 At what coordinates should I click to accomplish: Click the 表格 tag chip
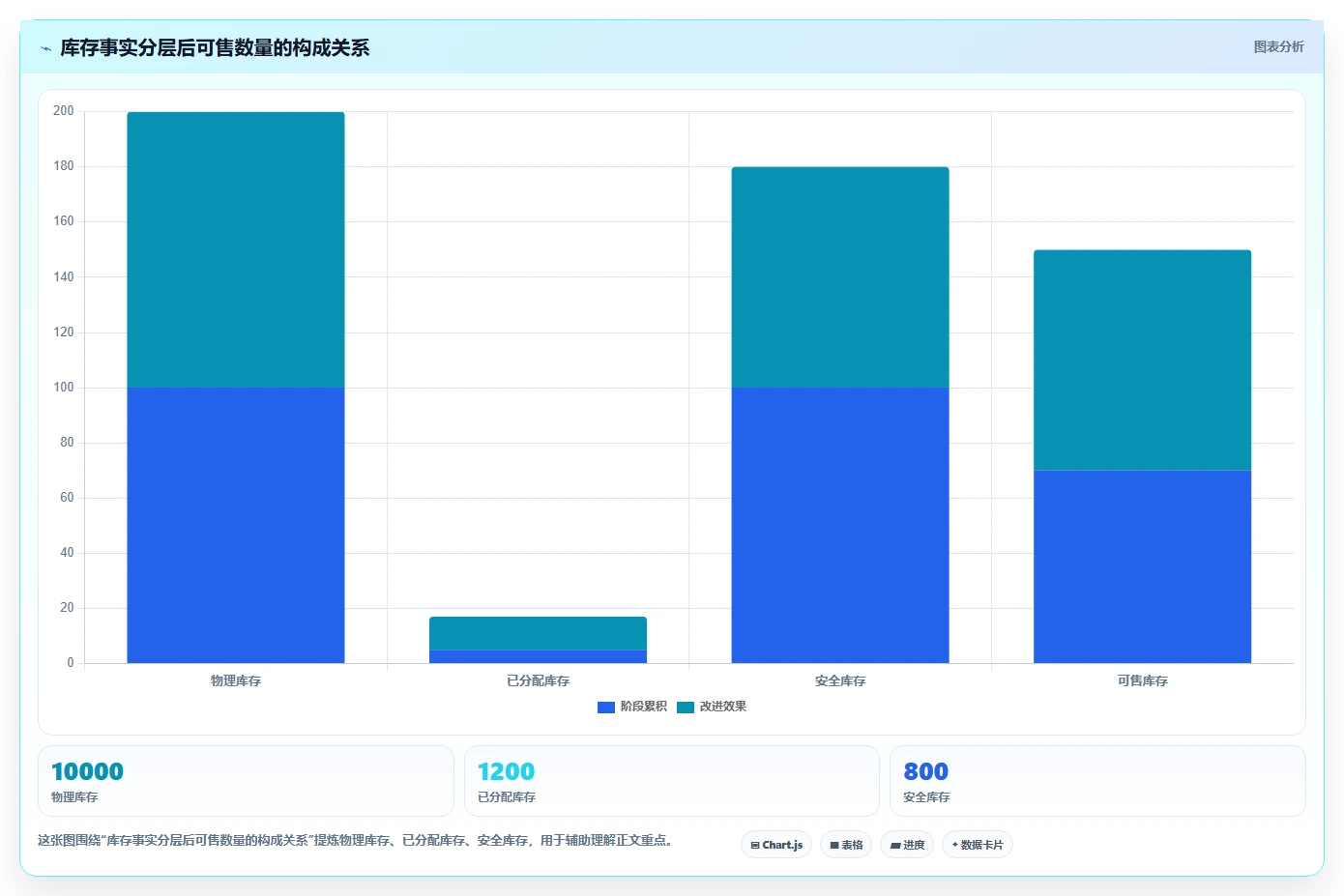point(846,845)
